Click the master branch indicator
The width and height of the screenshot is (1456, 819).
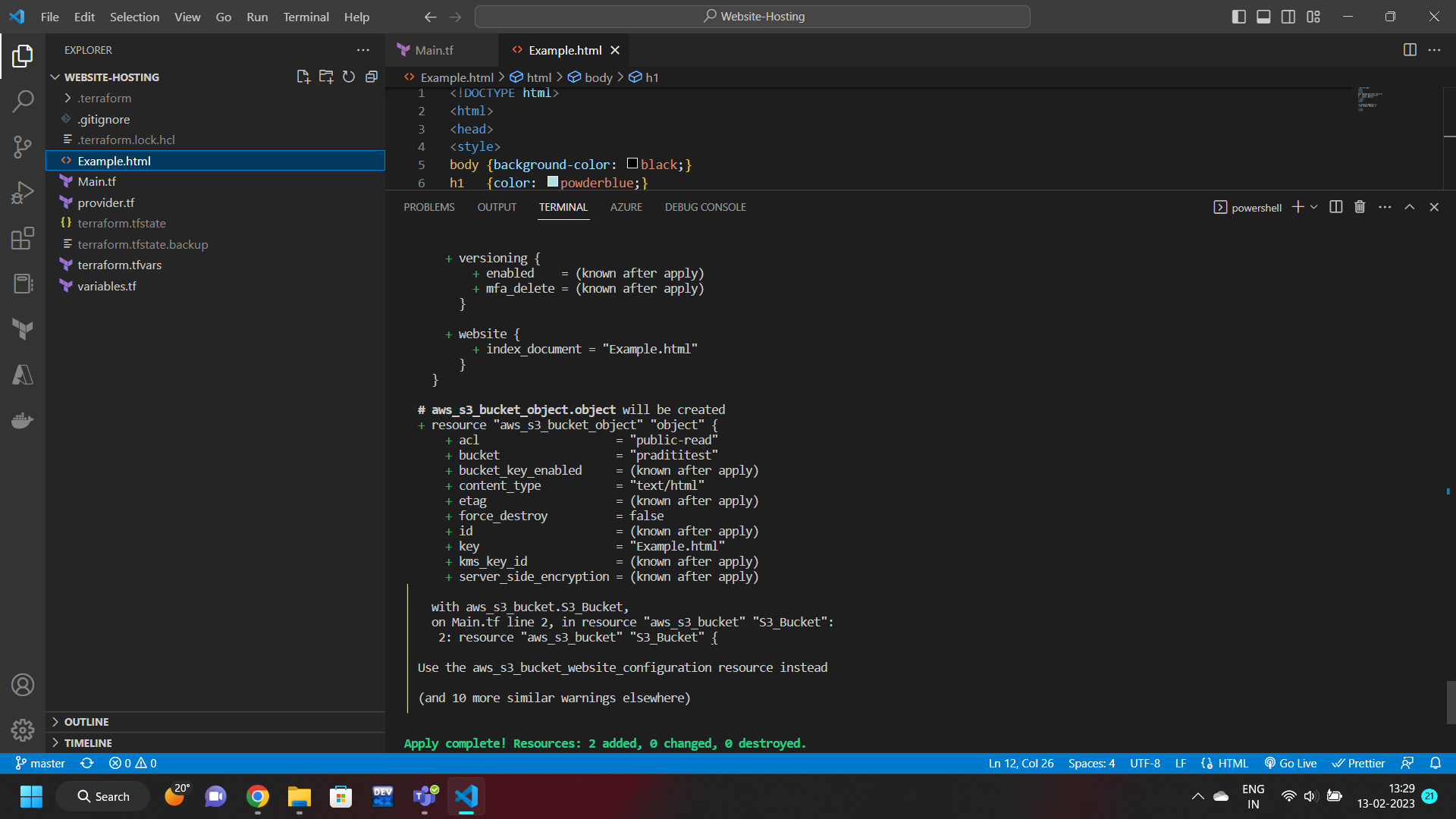click(x=41, y=764)
